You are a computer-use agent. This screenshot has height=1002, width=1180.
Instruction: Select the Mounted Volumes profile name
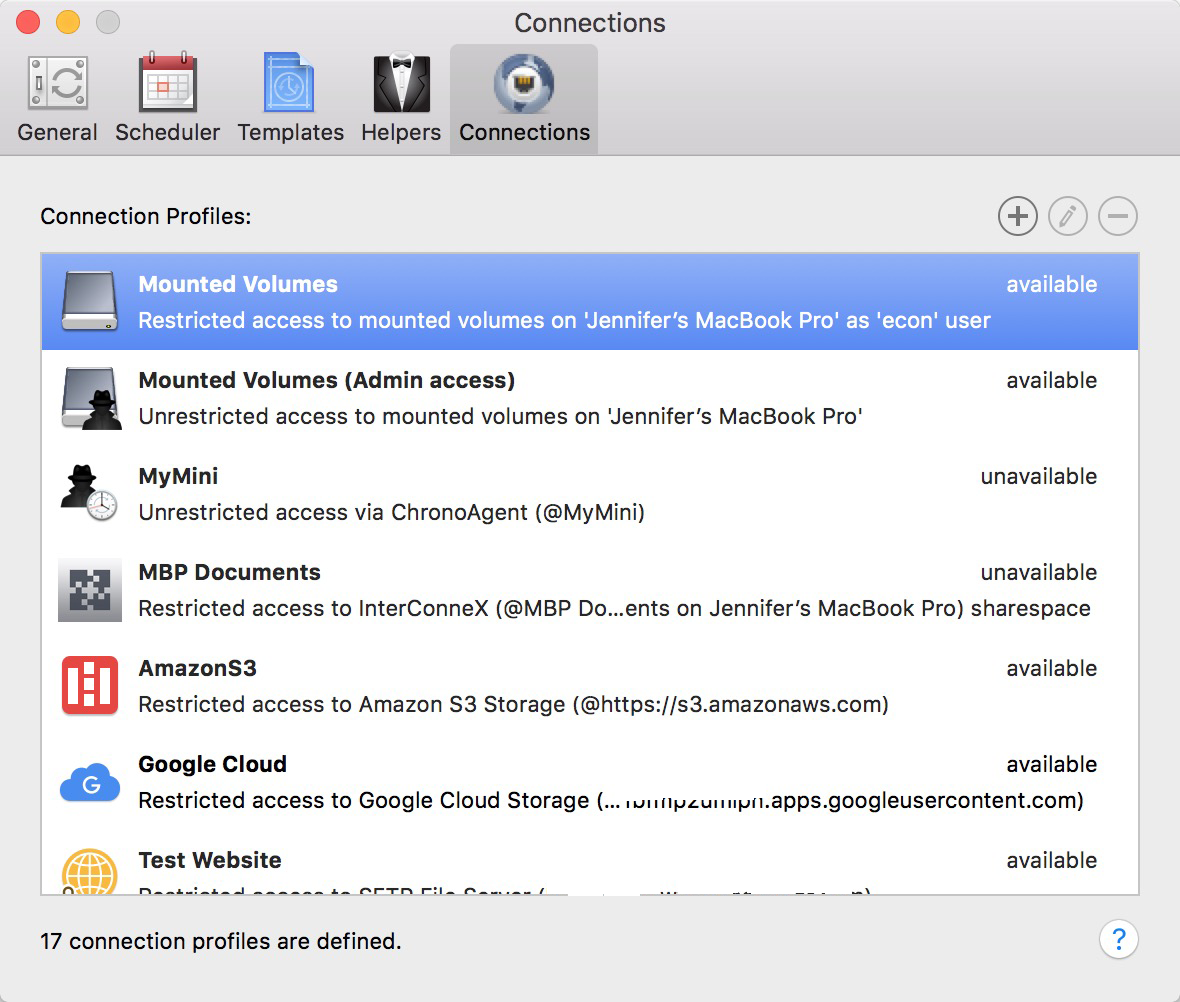(x=238, y=285)
